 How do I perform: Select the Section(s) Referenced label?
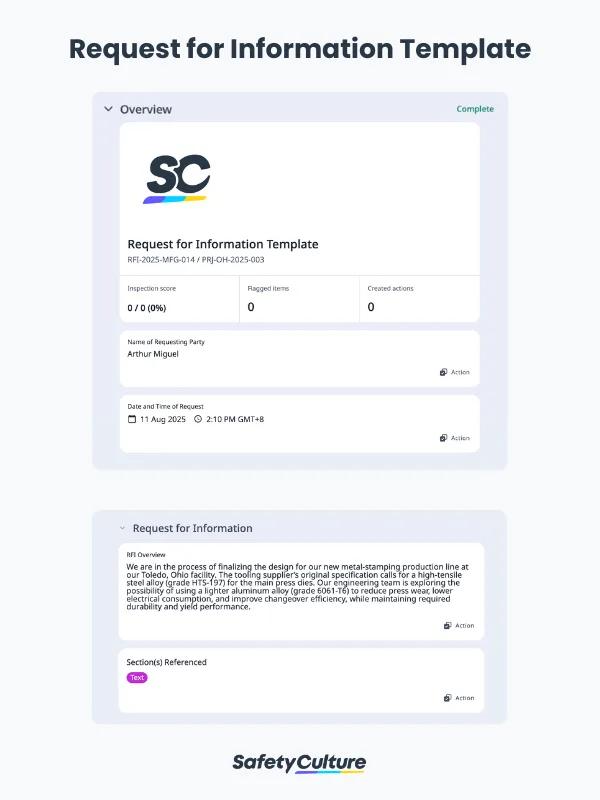166,662
